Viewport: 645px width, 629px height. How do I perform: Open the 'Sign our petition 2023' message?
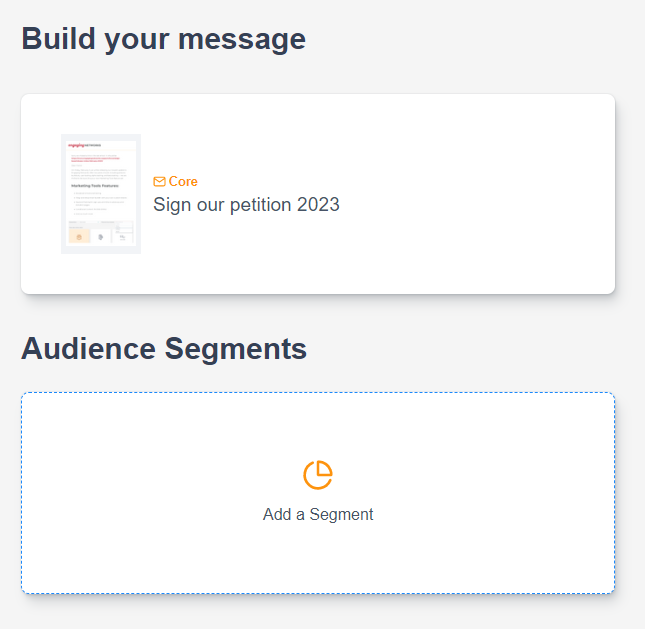point(246,205)
